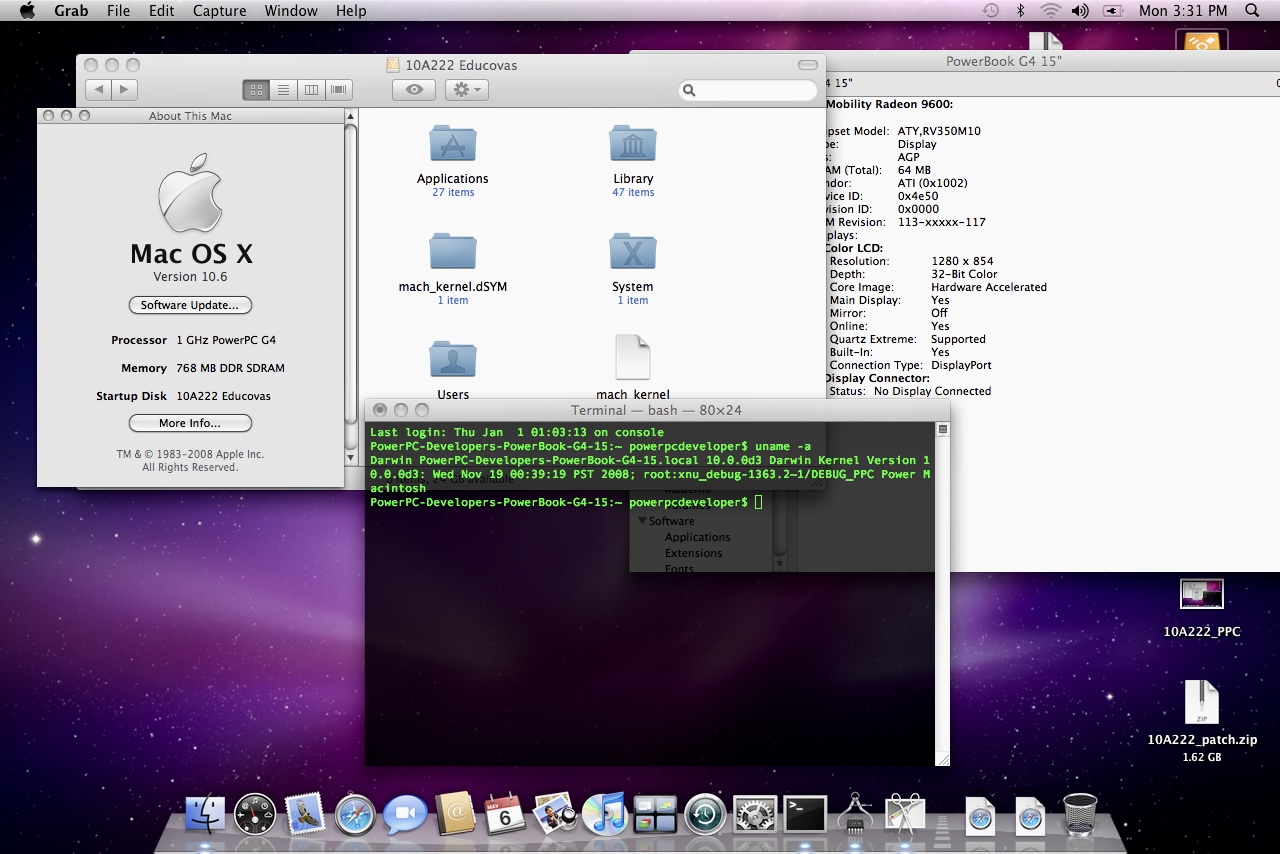Open the Capture menu
Image resolution: width=1280 pixels, height=854 pixels.
[x=219, y=11]
